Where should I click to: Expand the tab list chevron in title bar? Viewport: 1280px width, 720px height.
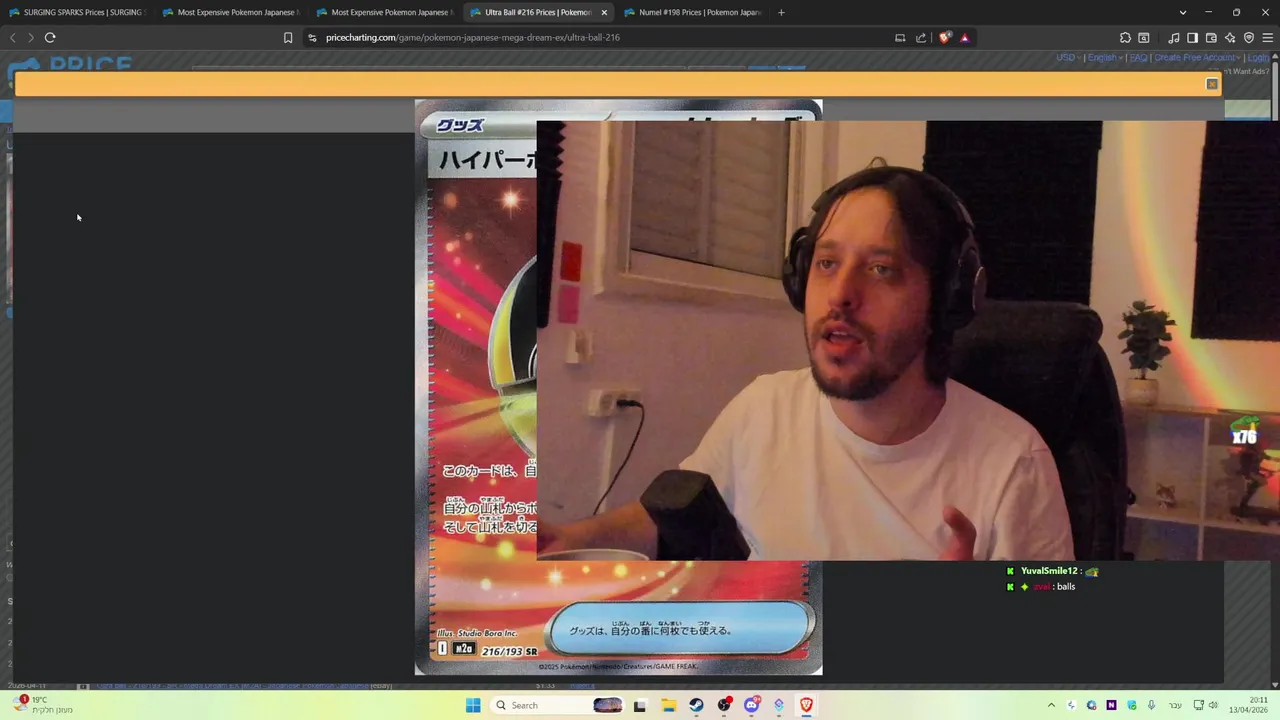(1183, 12)
